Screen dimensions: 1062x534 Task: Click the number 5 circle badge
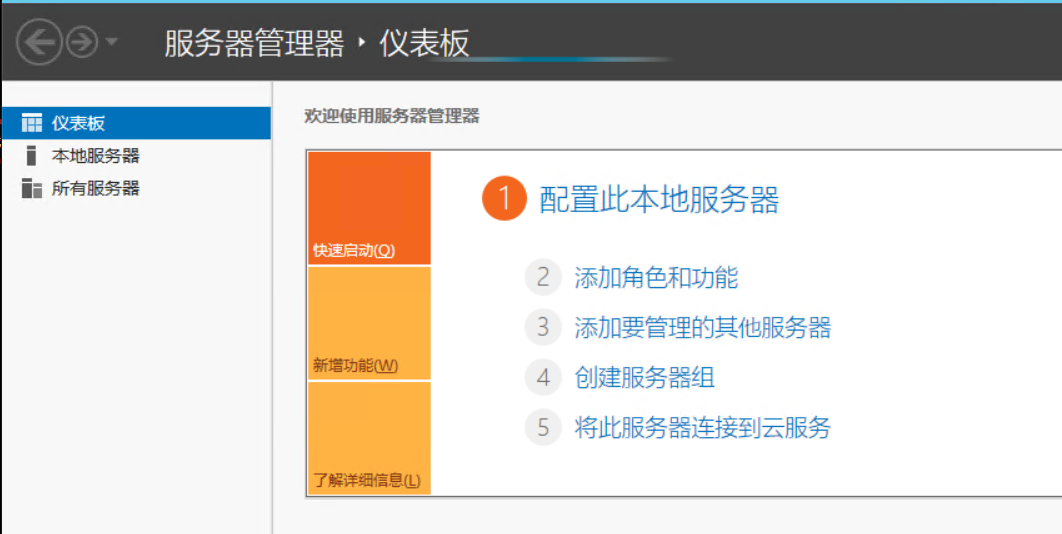coord(543,428)
